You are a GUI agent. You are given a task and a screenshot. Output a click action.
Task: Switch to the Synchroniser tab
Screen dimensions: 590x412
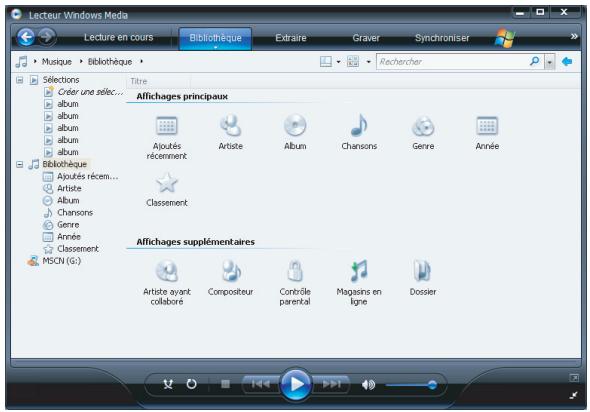click(442, 38)
